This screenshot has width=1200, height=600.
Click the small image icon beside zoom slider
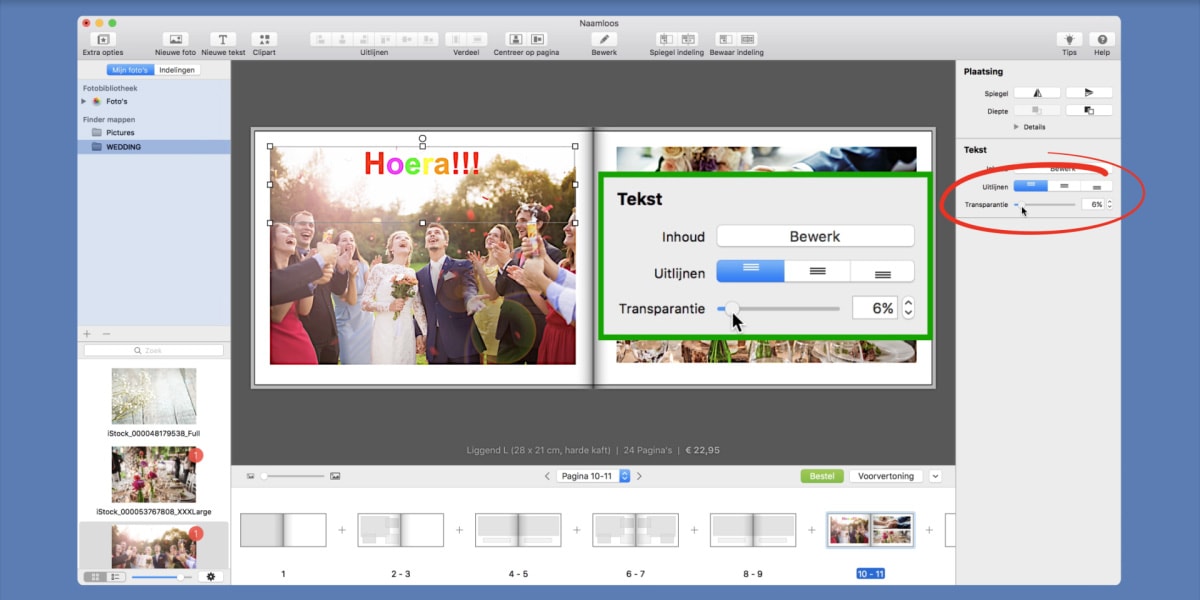[251, 476]
